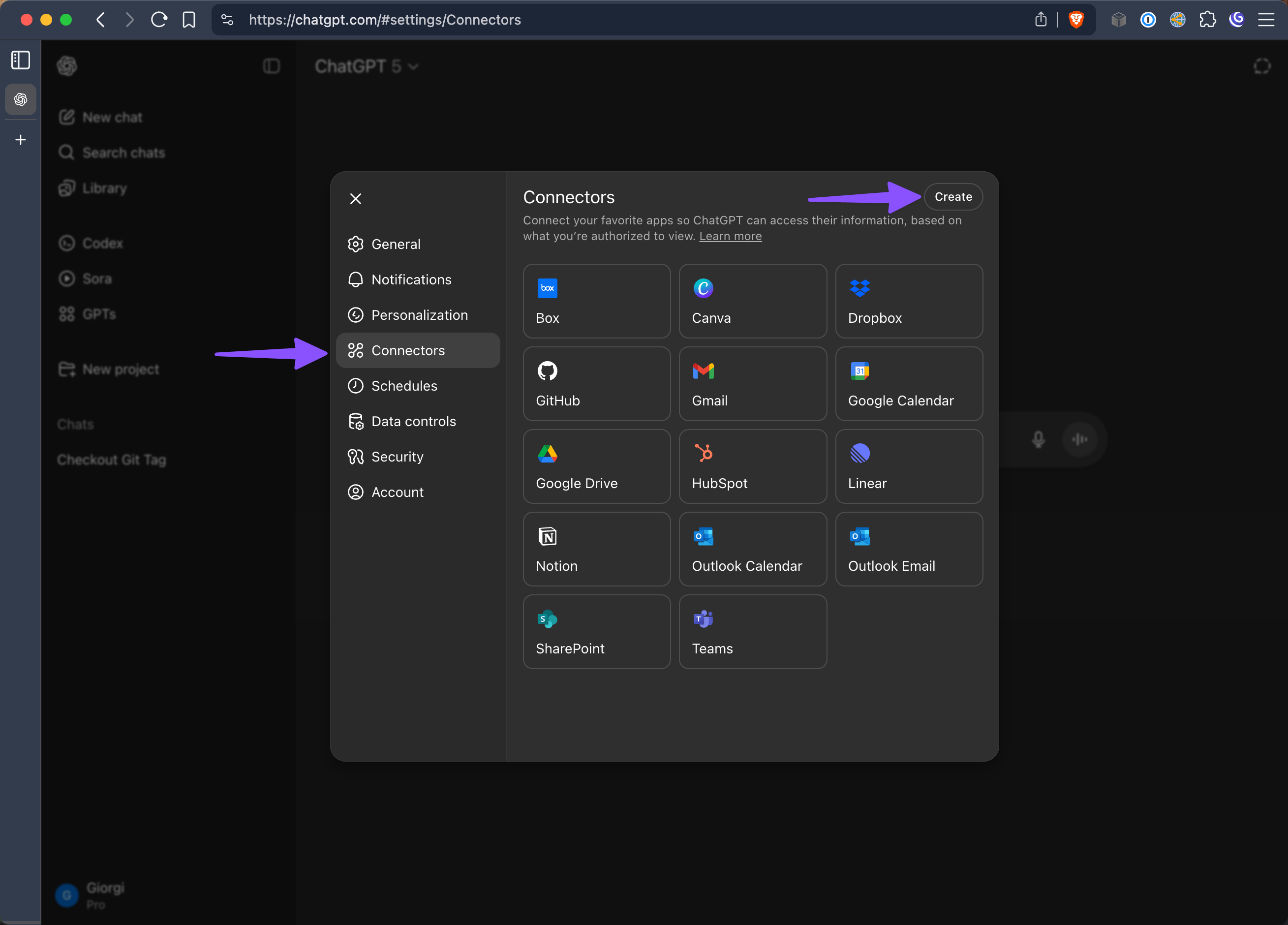Select the Linear connector
The width and height of the screenshot is (1288, 925).
click(909, 466)
